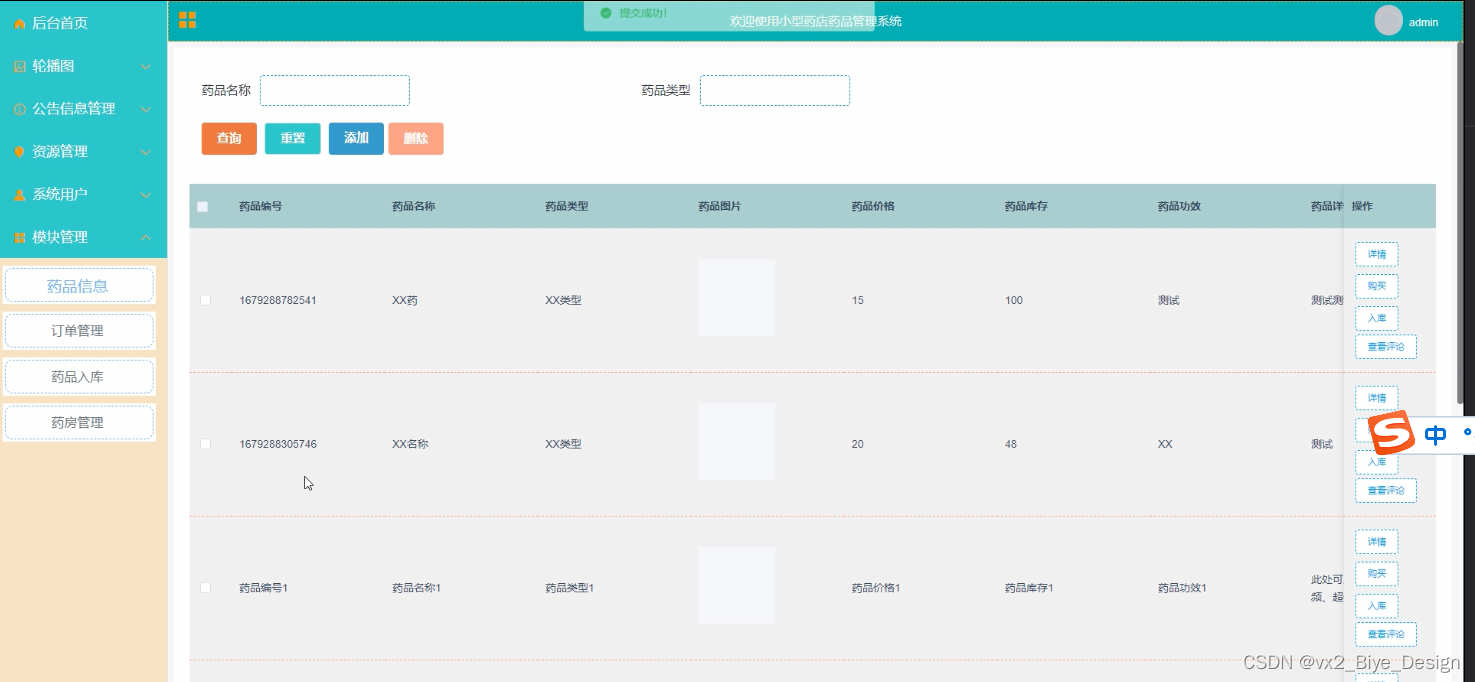Screen dimensions: 1475x682
Task: Expand the 公告信息管理 menu chevron
Action: click(x=146, y=109)
